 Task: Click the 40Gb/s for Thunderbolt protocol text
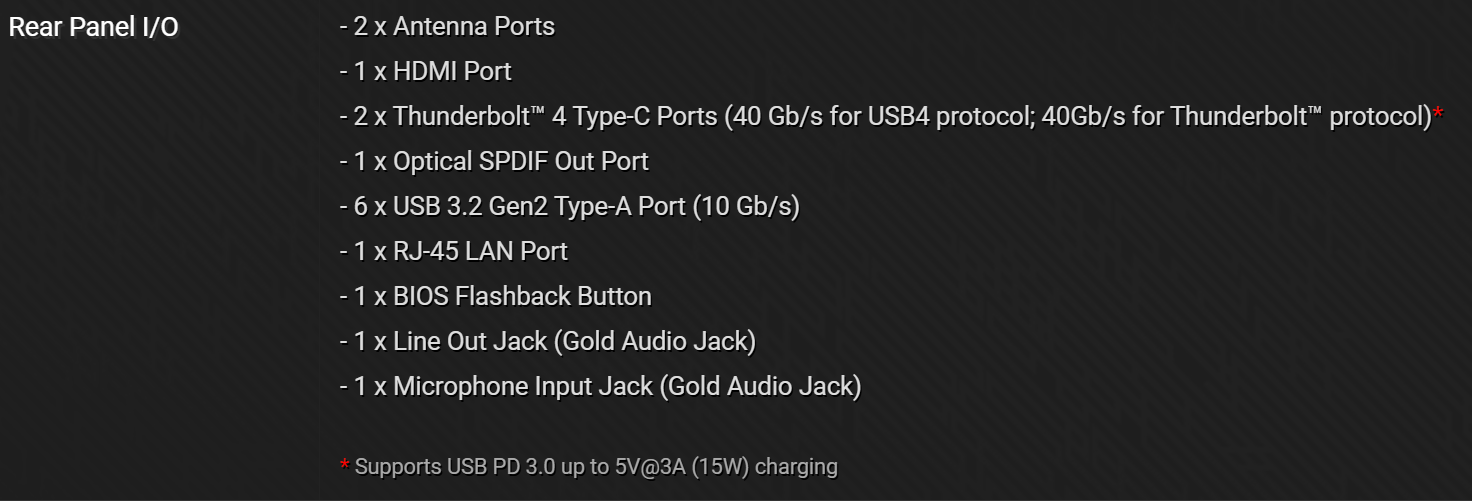1235,117
